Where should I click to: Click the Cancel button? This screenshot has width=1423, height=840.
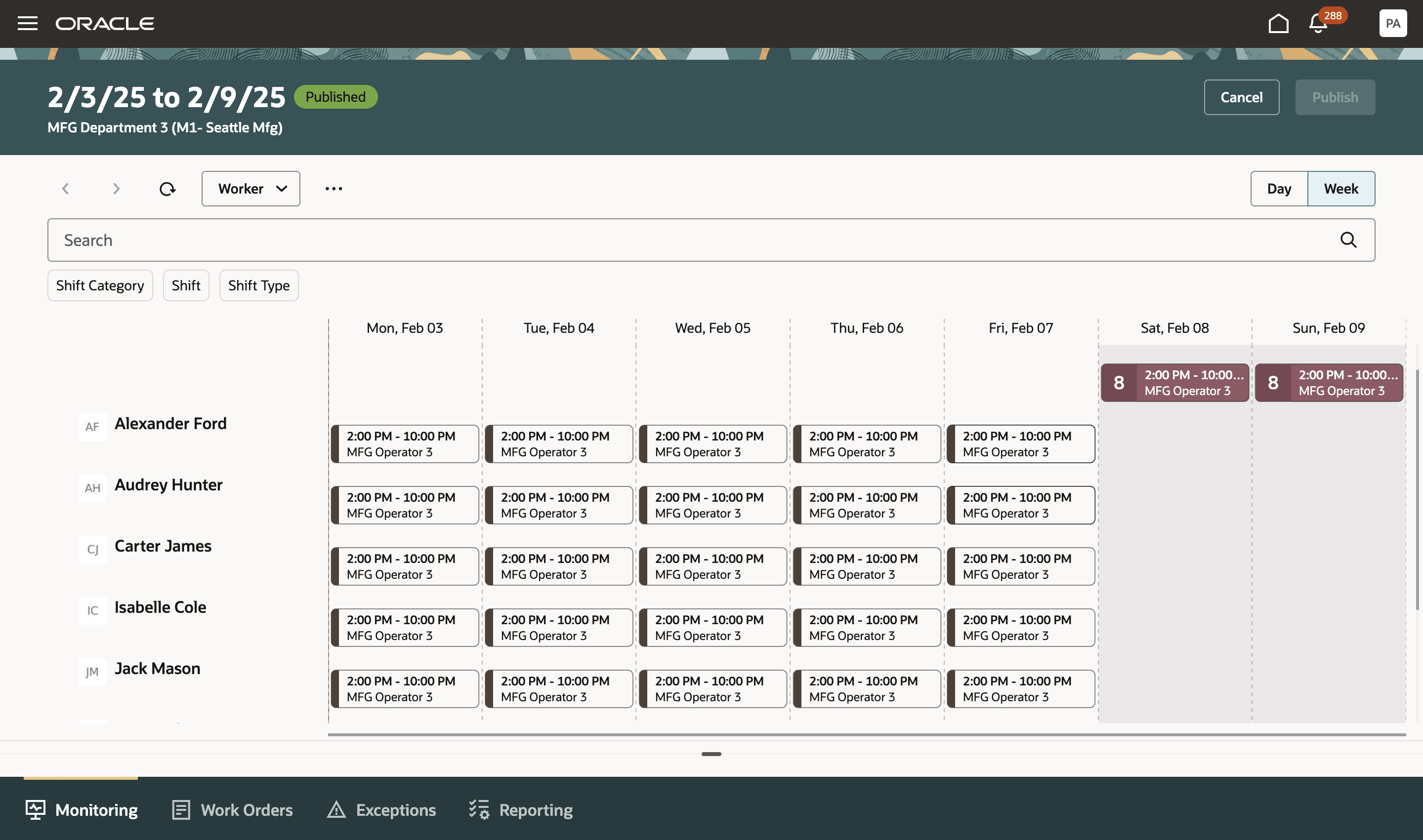tap(1241, 97)
